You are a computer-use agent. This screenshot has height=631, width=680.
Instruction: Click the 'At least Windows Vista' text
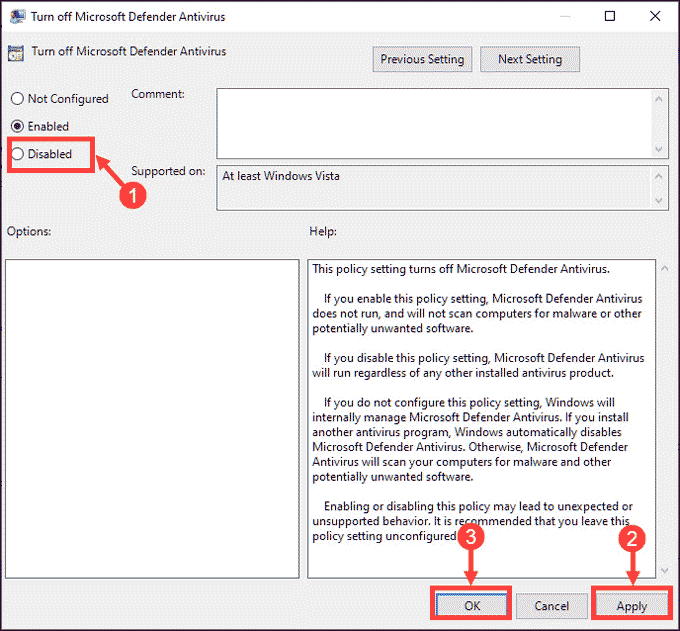coord(281,176)
